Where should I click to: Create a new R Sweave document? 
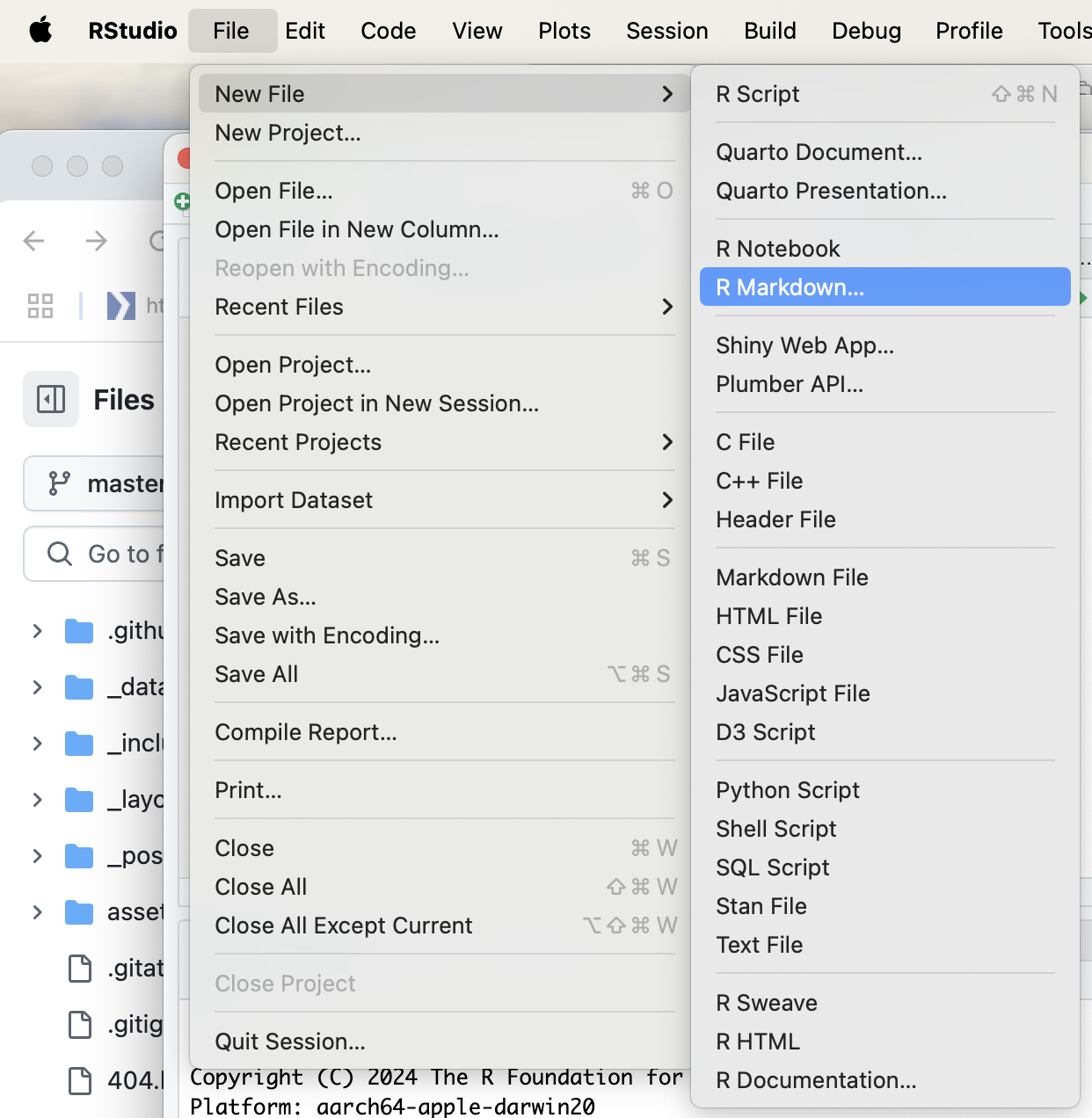coord(885,1003)
